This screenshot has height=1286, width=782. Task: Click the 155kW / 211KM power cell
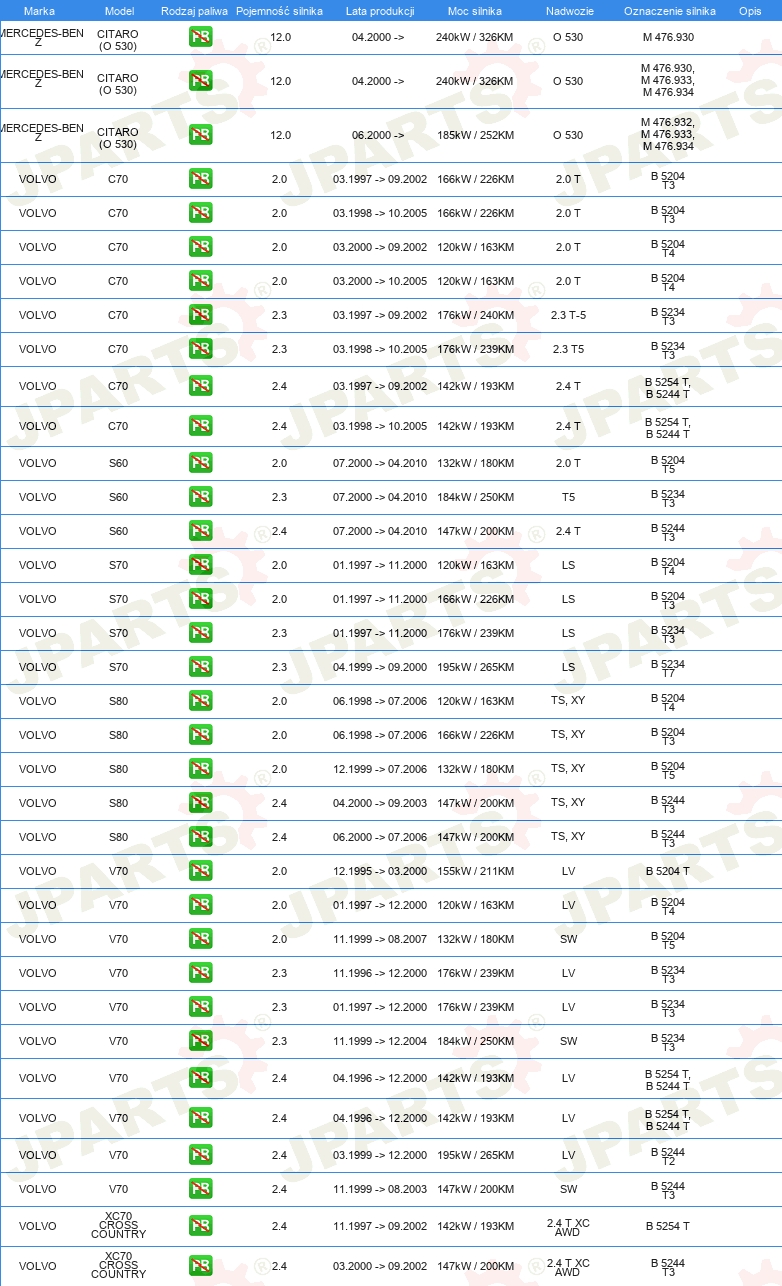pyautogui.click(x=475, y=871)
